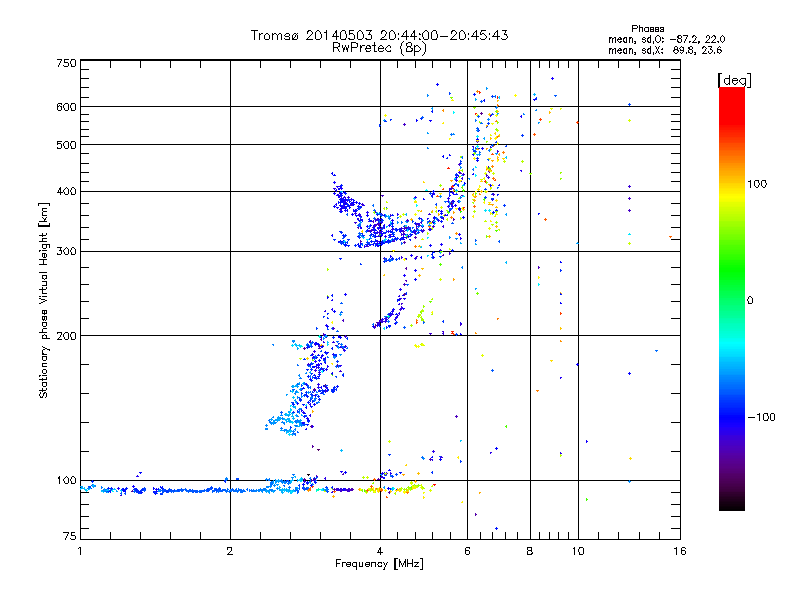Click the '500' height tick label
Image resolution: width=800 pixels, height=600 pixels.
(x=66, y=145)
